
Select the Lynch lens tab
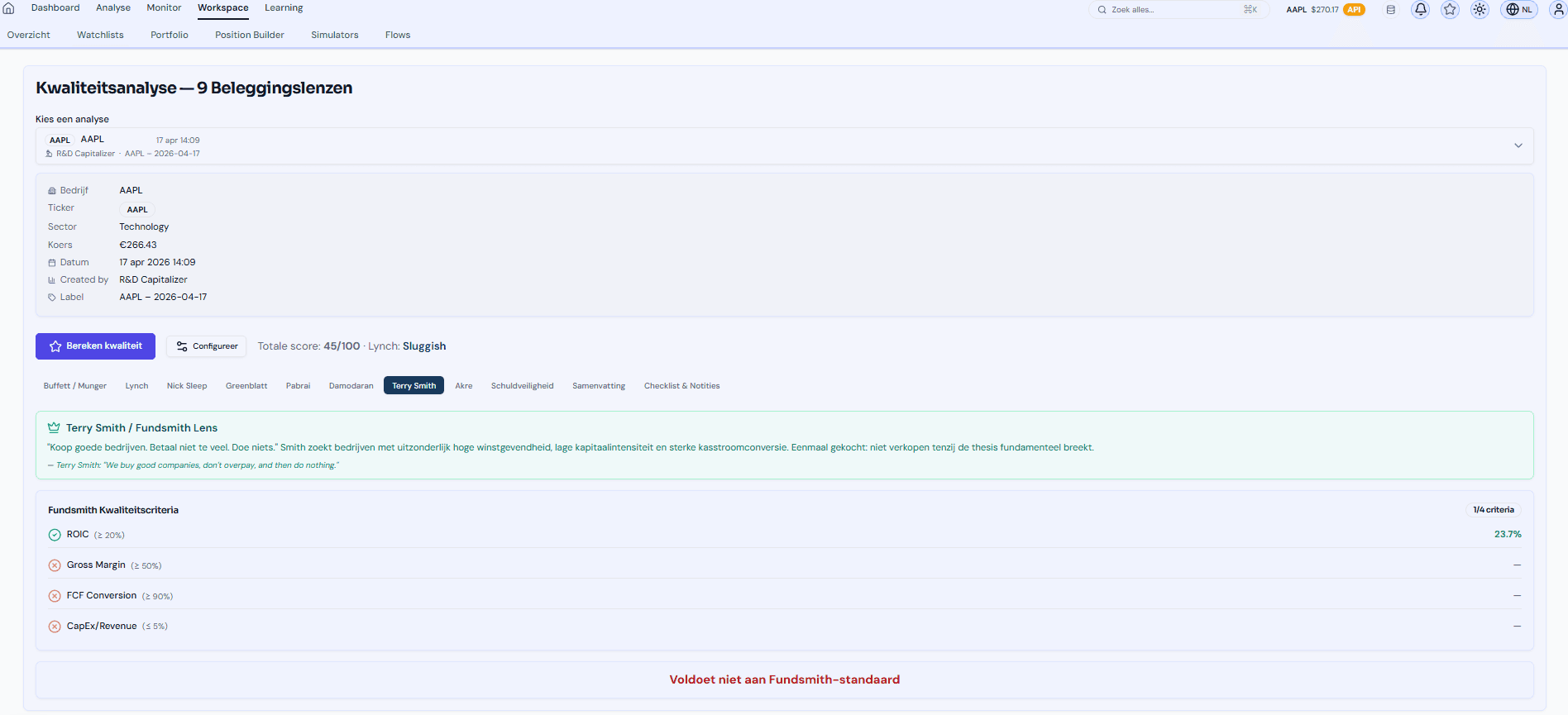pos(136,386)
